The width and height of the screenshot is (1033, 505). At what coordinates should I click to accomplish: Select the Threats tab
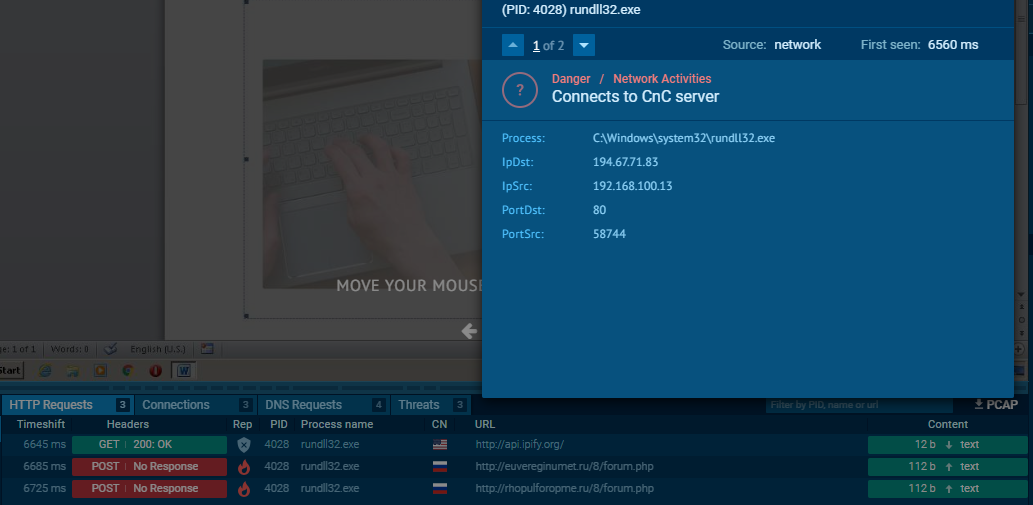pos(431,405)
